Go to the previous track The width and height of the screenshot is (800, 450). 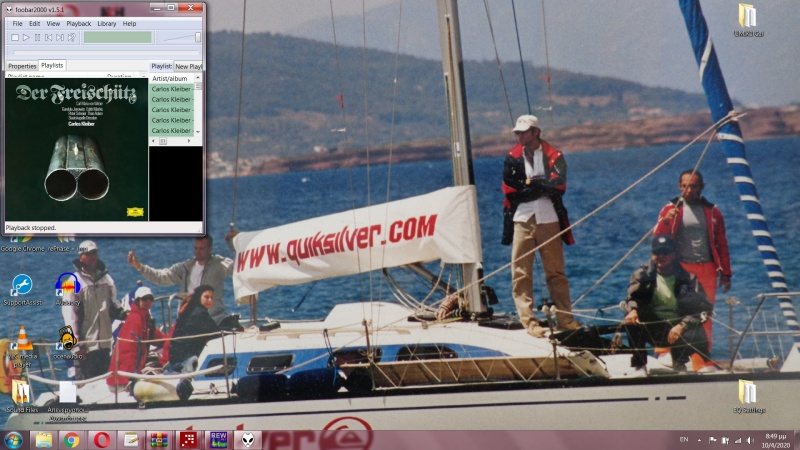[48, 37]
